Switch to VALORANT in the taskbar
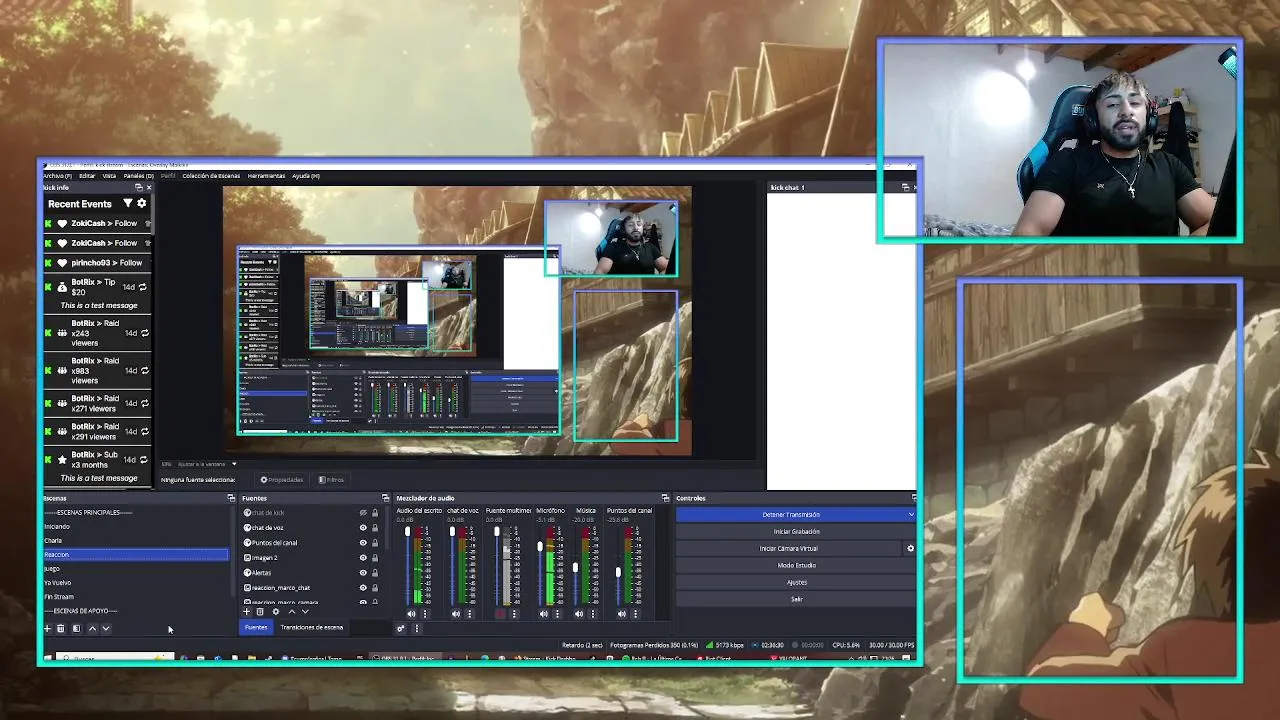The width and height of the screenshot is (1280, 720). [x=787, y=658]
